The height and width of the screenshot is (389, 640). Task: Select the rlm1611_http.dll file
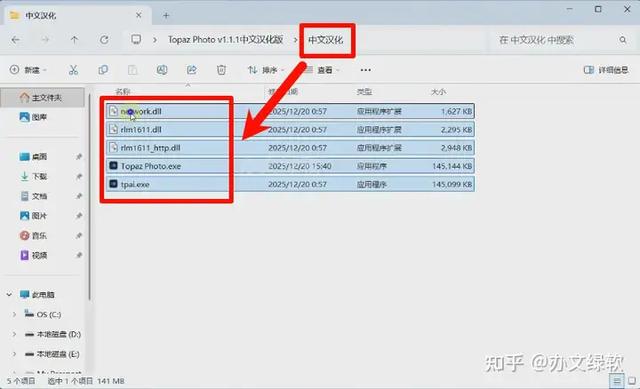pyautogui.click(x=290, y=148)
